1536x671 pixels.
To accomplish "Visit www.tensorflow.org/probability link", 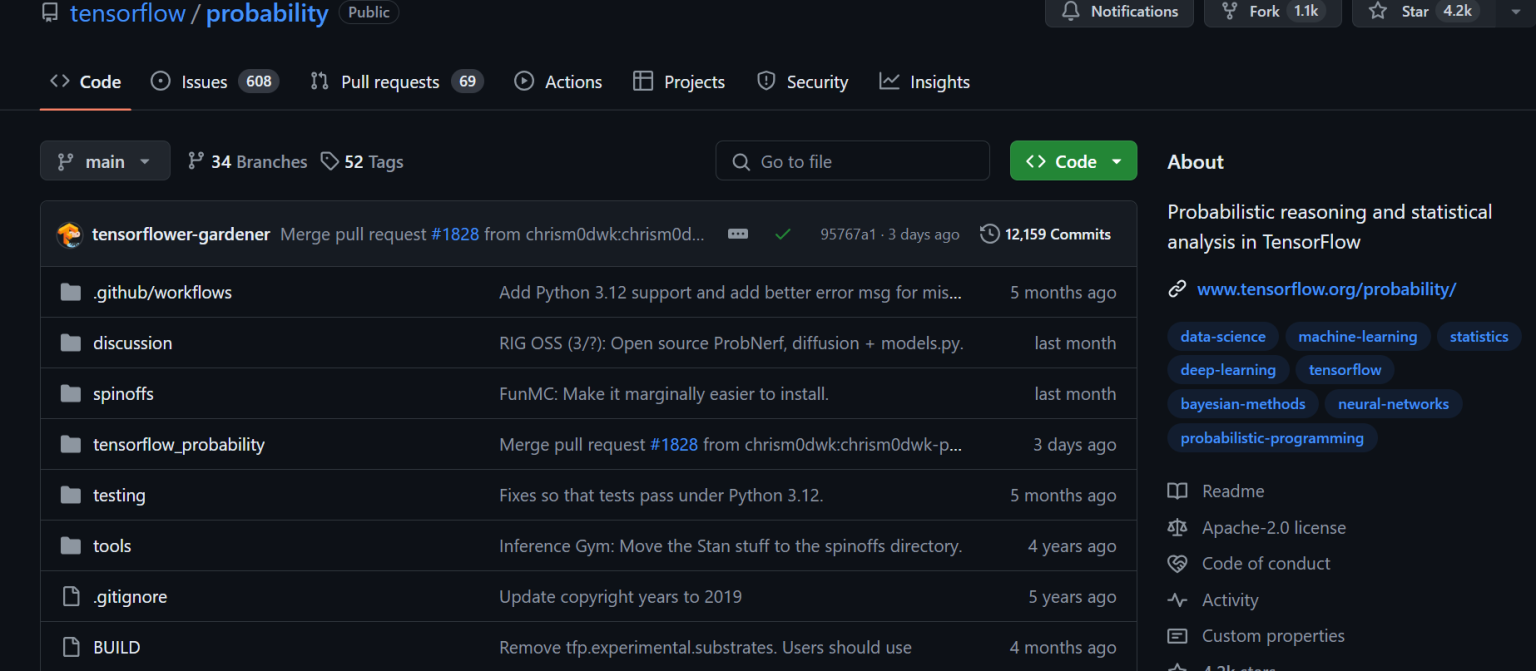I will click(x=1326, y=288).
